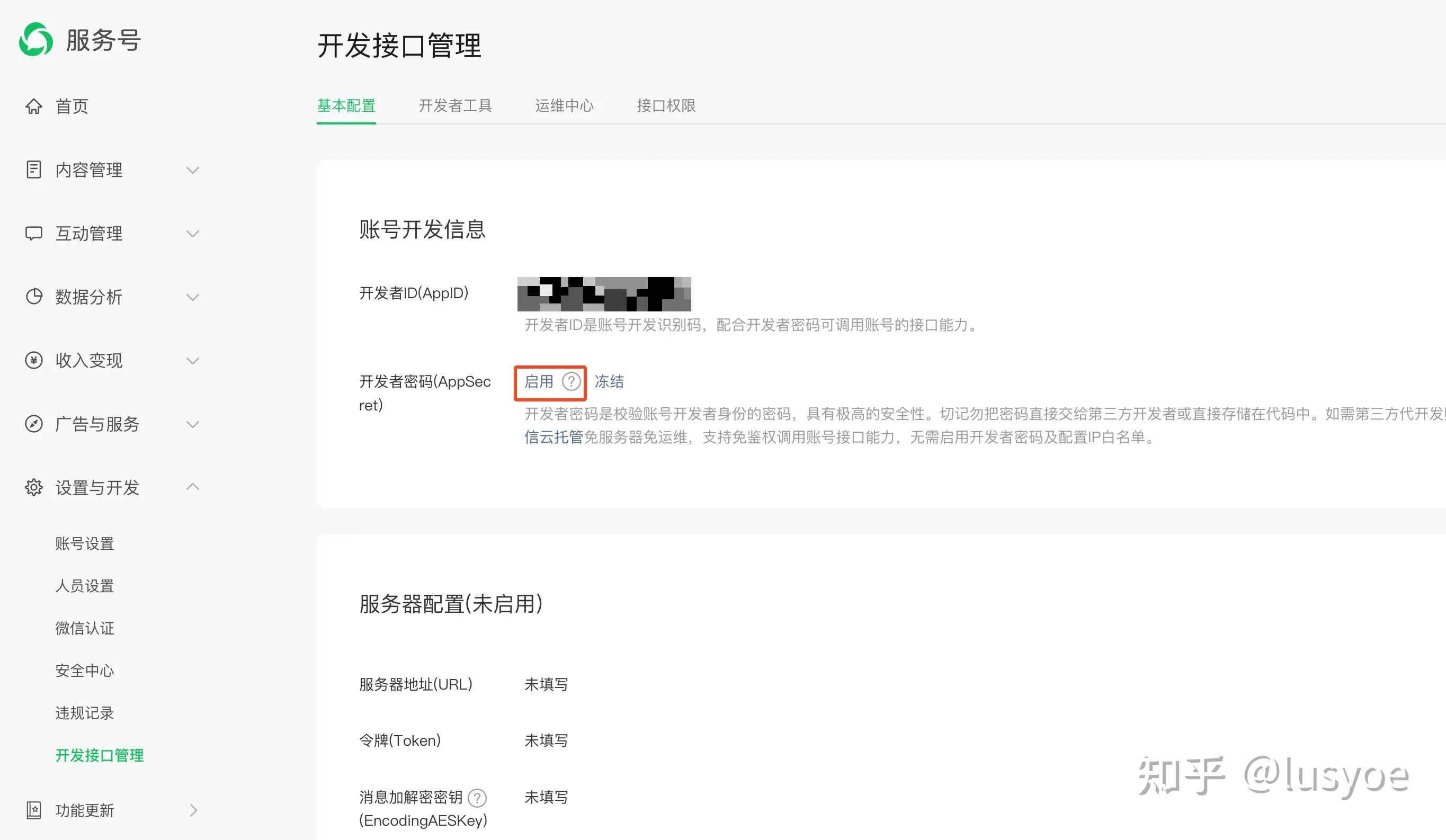Open the 安全中心 sidebar item
The height and width of the screenshot is (840, 1446).
(84, 671)
